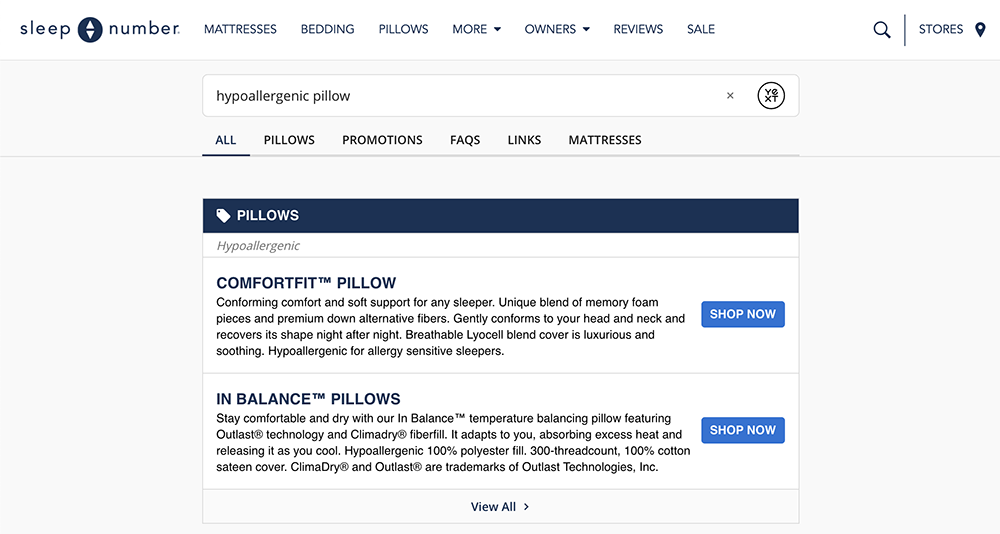Go to BEDDING in navigation

coord(327,30)
